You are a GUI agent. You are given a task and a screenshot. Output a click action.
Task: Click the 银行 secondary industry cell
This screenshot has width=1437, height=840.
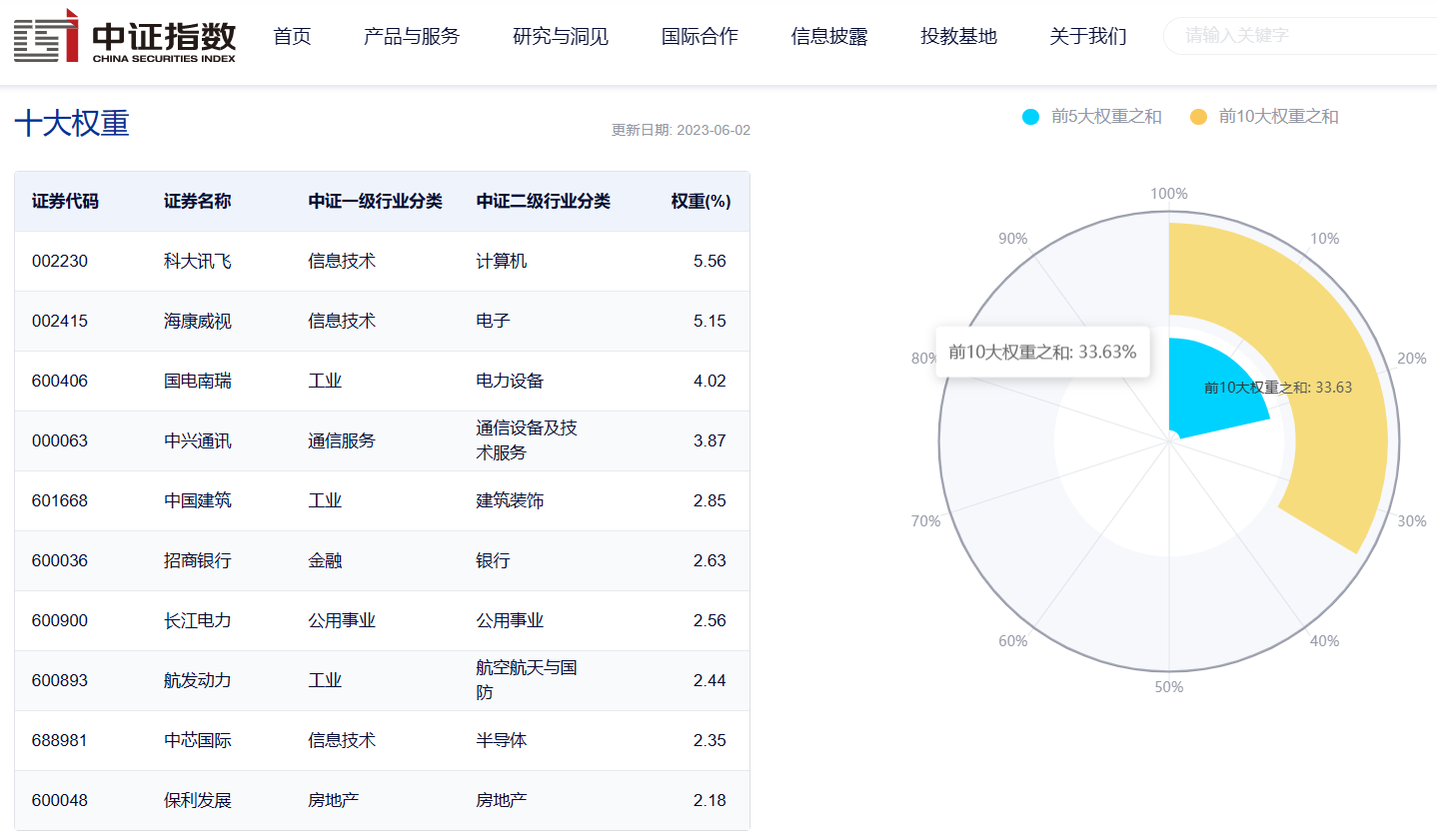[493, 561]
